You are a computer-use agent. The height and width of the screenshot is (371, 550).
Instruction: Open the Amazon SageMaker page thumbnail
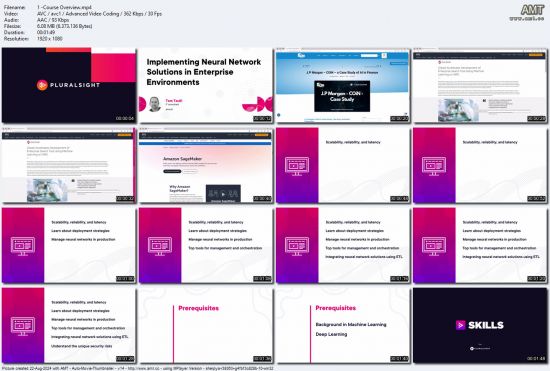click(206, 165)
